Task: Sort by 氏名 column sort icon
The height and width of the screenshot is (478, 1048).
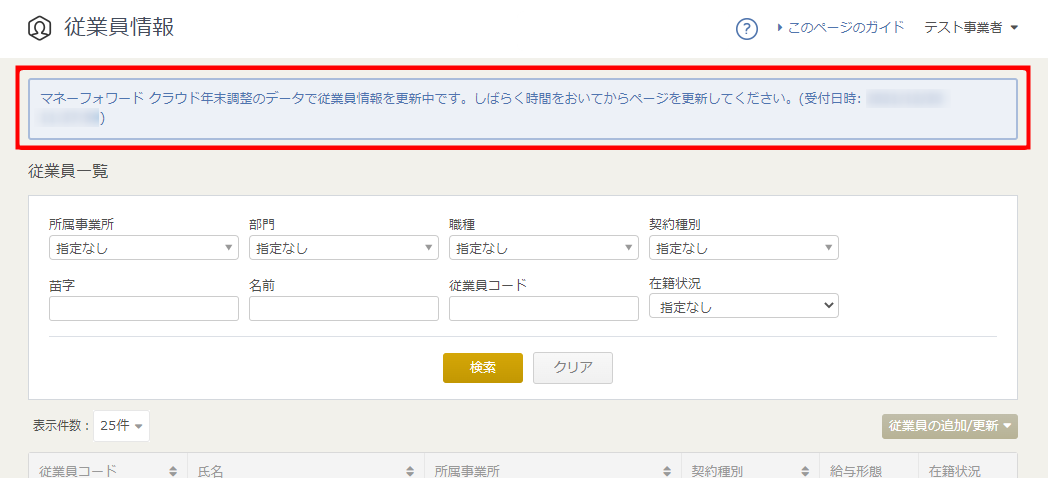Action: click(410, 471)
